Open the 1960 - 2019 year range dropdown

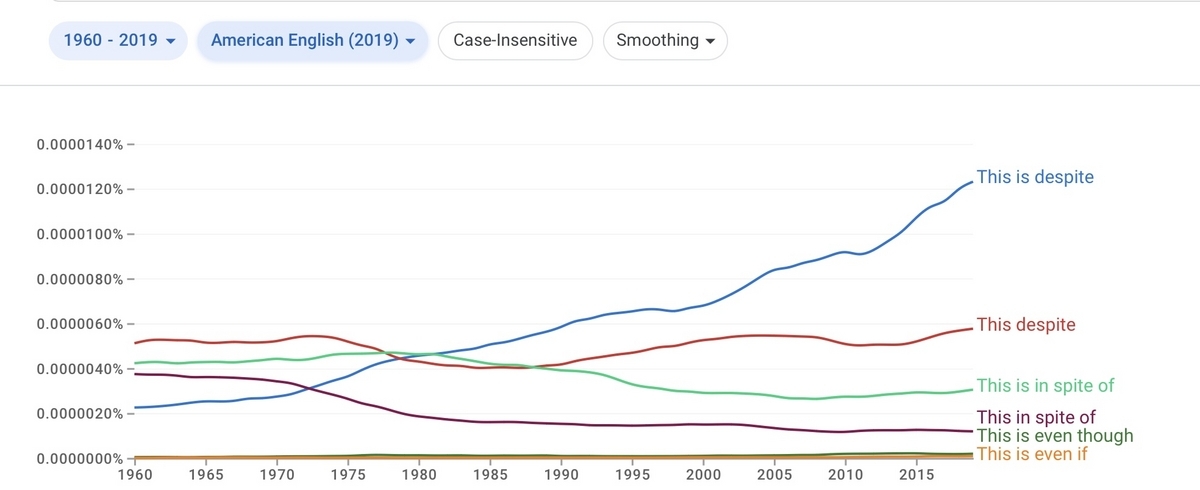coord(119,41)
